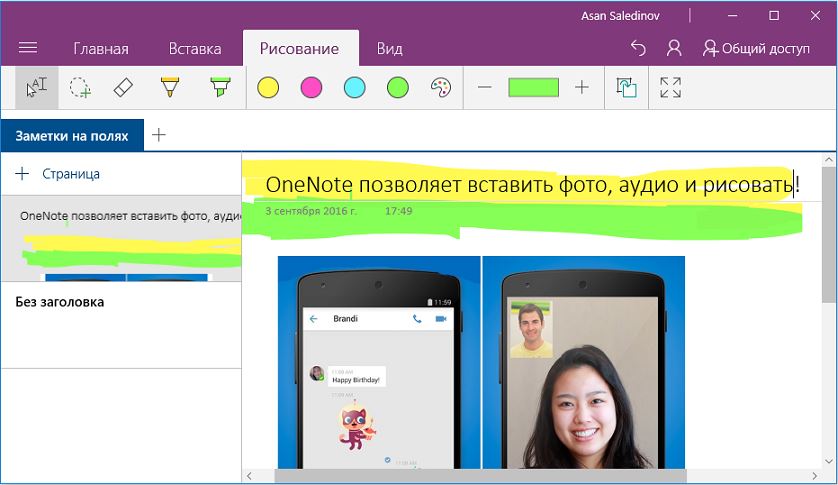This screenshot has width=838, height=485.
Task: Open the color palette icon
Action: click(x=441, y=88)
